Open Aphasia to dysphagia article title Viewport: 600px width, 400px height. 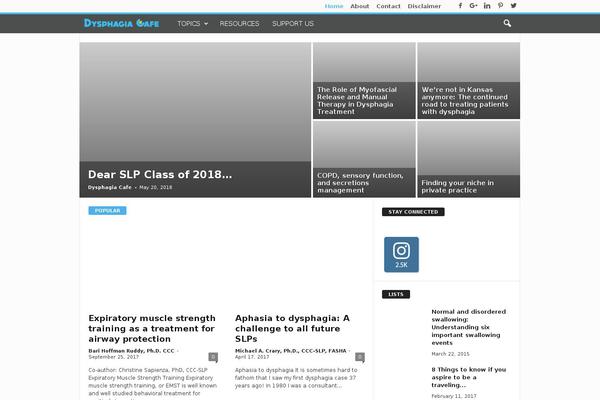coord(292,328)
